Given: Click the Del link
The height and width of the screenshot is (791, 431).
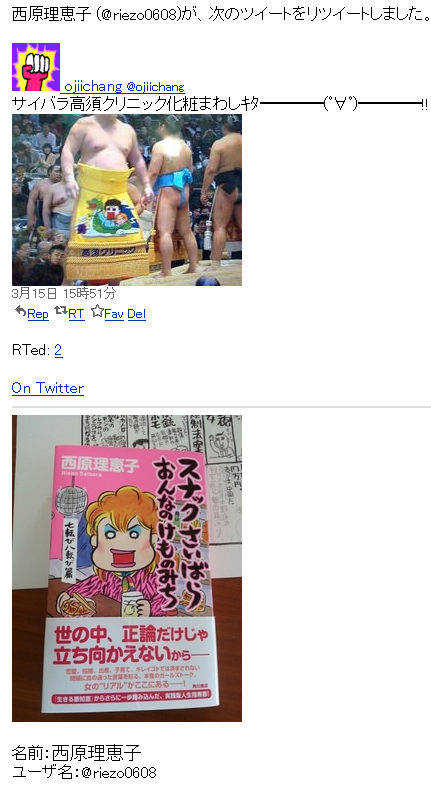Looking at the screenshot, I should point(136,314).
